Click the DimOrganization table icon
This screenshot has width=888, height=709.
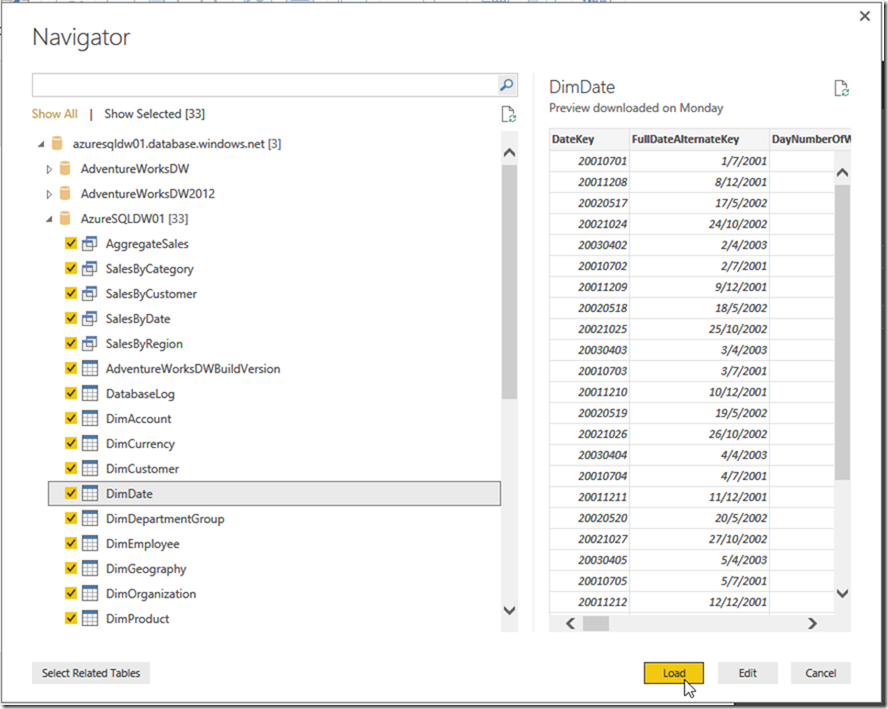90,593
